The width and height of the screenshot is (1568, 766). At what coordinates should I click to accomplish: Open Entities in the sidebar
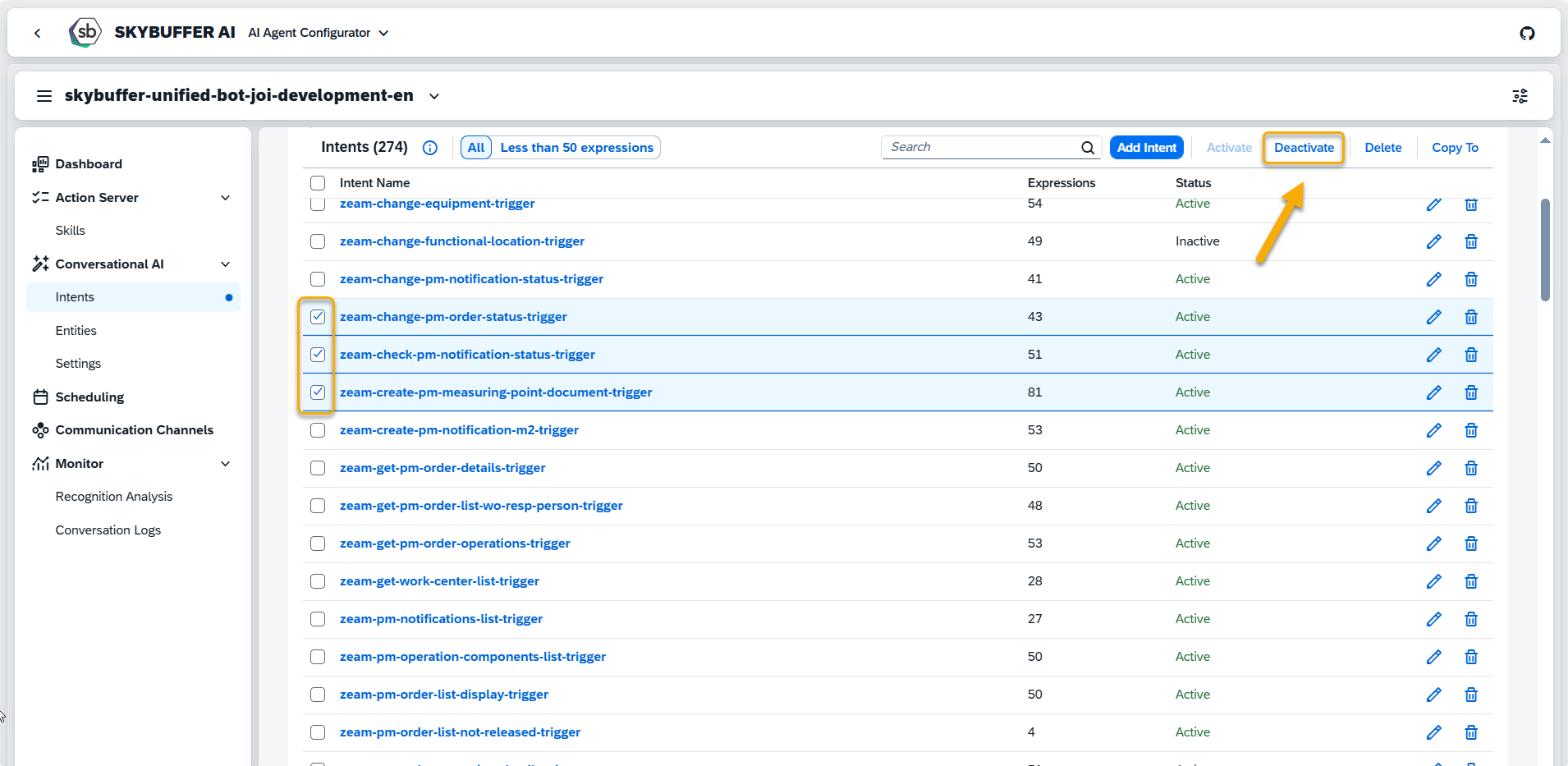pos(76,331)
